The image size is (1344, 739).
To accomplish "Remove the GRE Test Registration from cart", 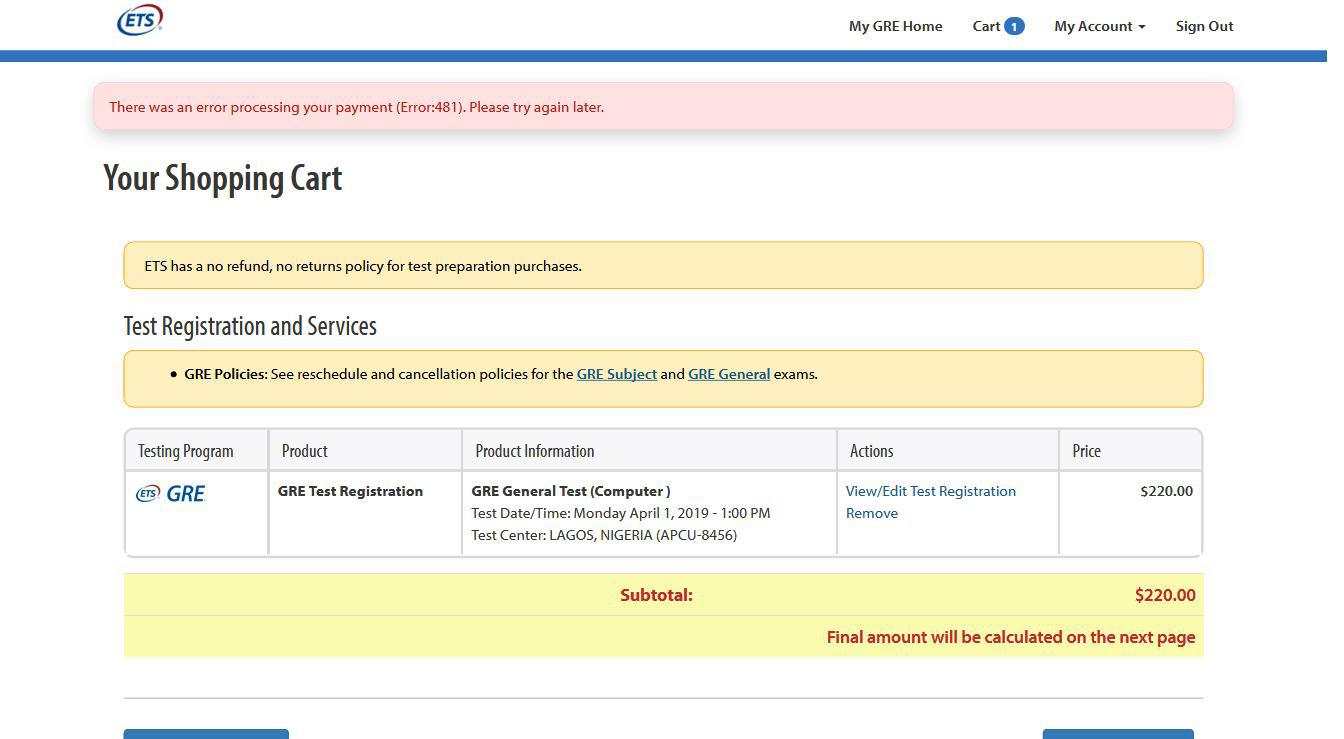I will pos(871,513).
